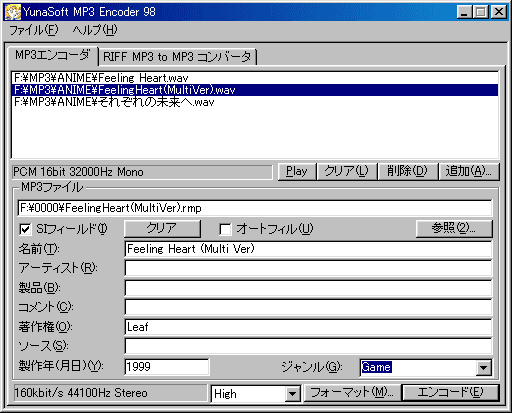
Task: Select Feeling Heart.wav in the file list
Action: [x=255, y=78]
